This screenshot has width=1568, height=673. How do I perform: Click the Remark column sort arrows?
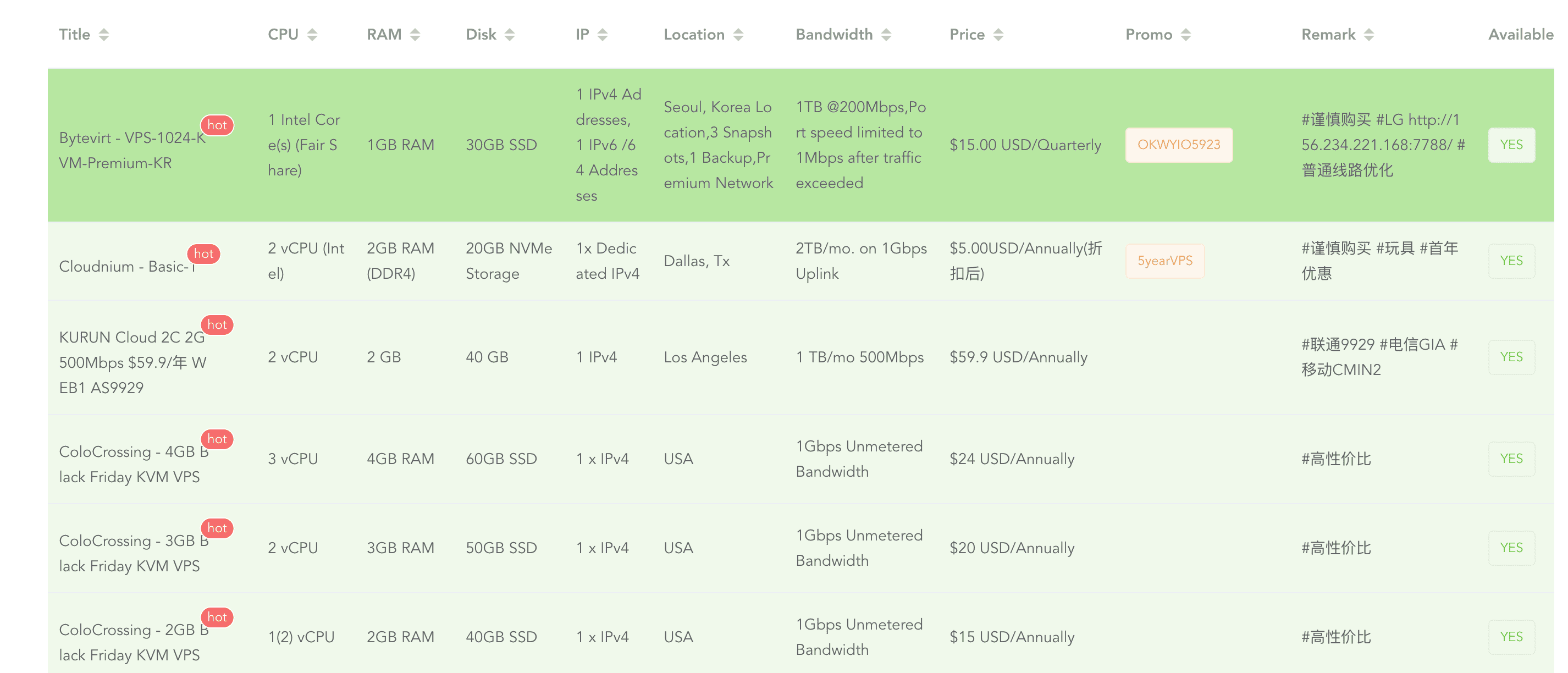1369,35
